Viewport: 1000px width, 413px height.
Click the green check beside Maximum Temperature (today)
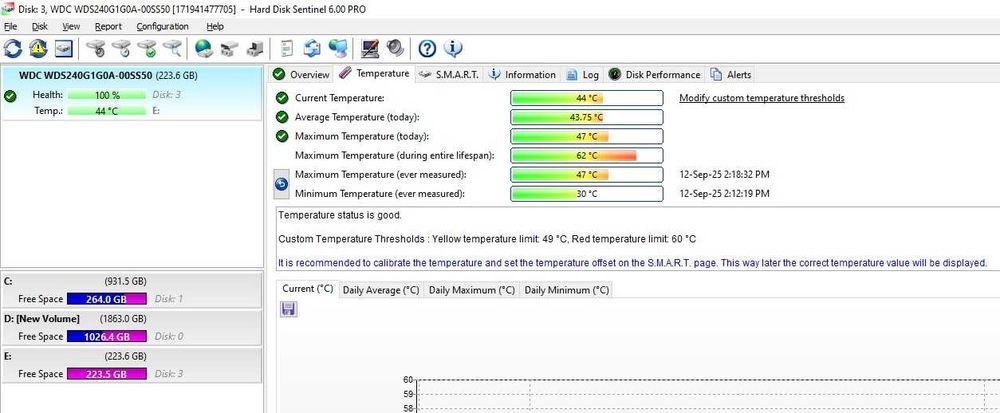pyautogui.click(x=281, y=136)
